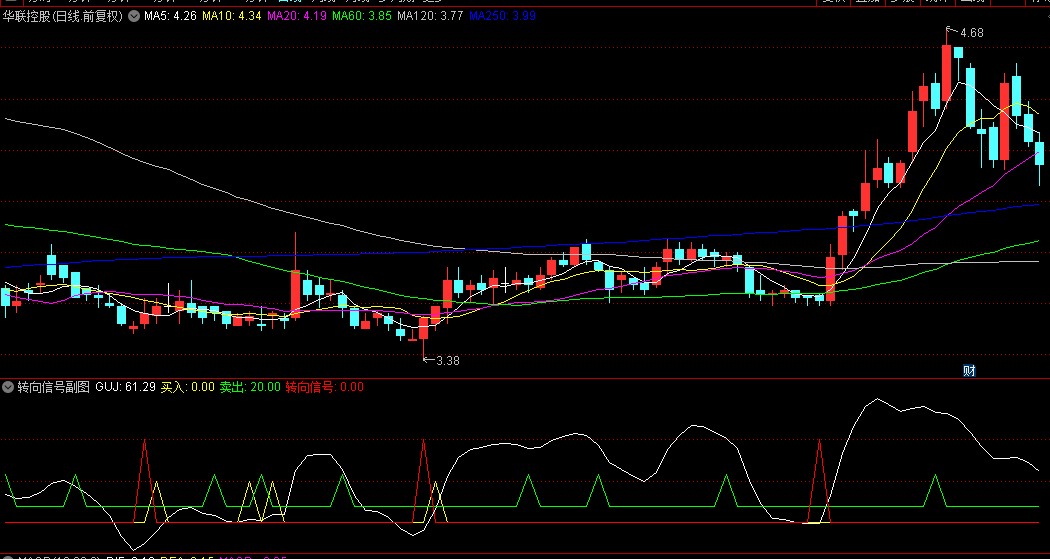
Task: Select the GUJ: 61.29 value
Action: click(125, 386)
